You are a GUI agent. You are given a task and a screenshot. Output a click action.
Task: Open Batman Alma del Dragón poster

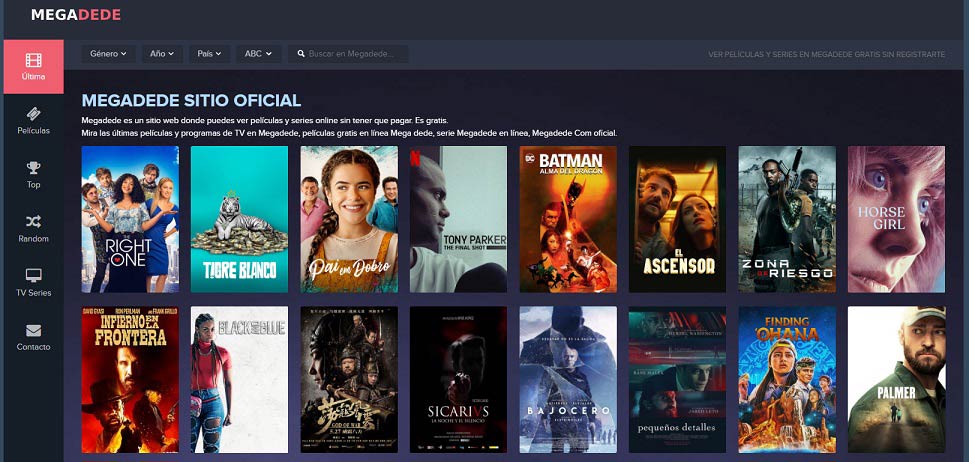pos(568,219)
